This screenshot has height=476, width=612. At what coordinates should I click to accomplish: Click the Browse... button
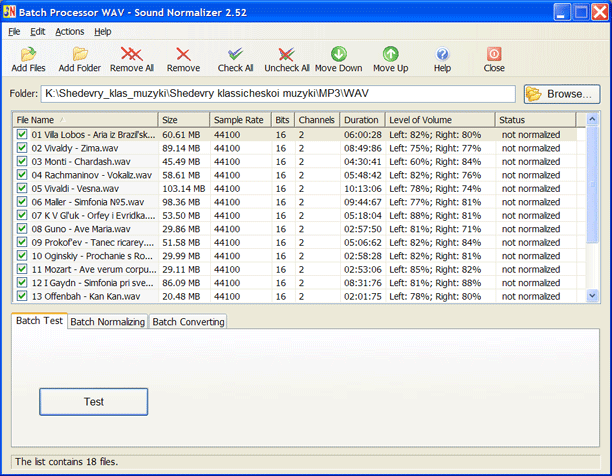(562, 94)
